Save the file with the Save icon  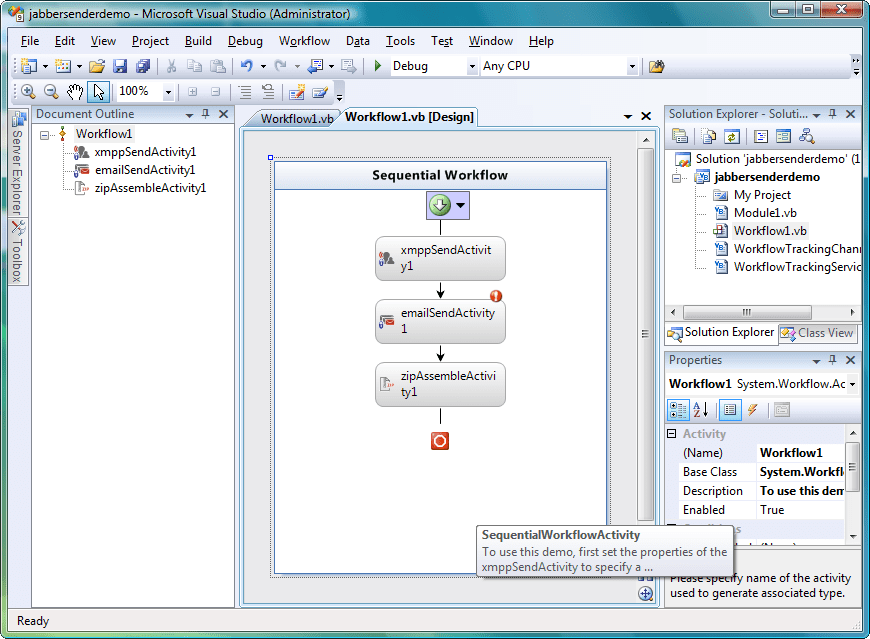pyautogui.click(x=120, y=66)
